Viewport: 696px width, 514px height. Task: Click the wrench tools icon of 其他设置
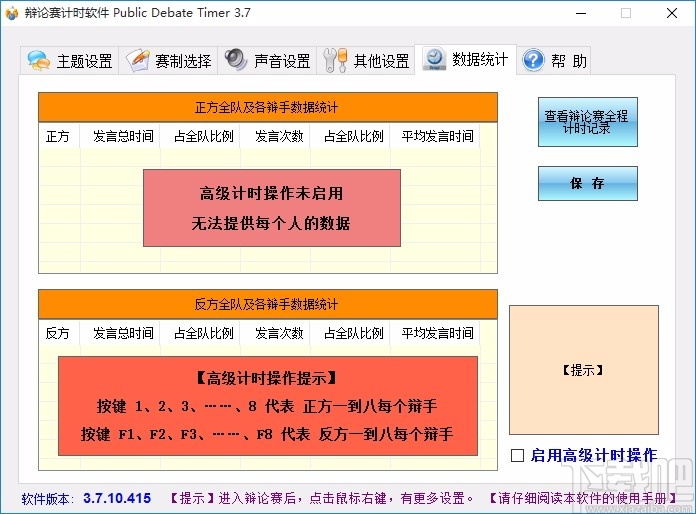335,60
